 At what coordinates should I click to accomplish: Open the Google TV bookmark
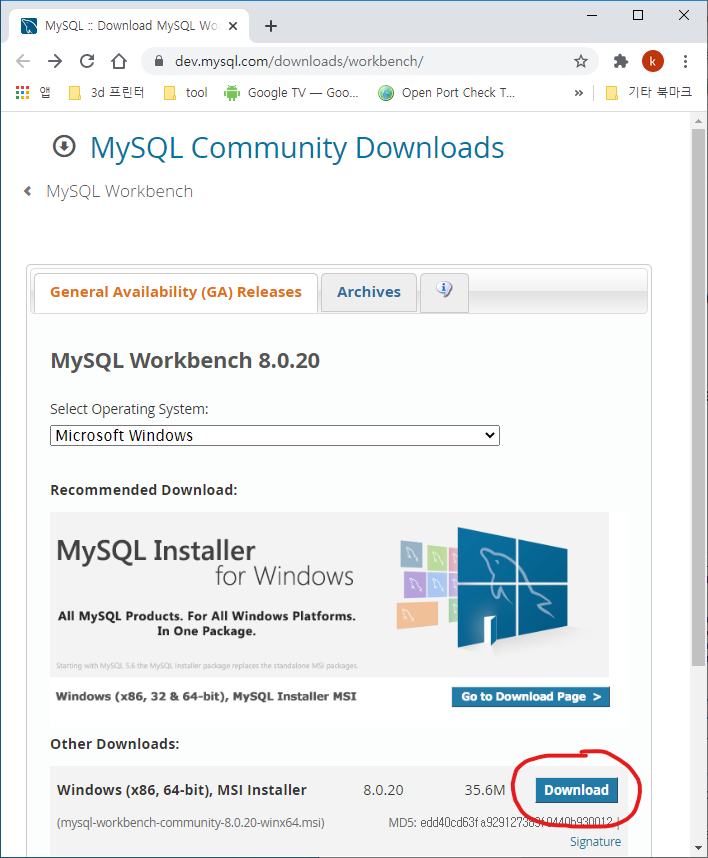[x=291, y=92]
